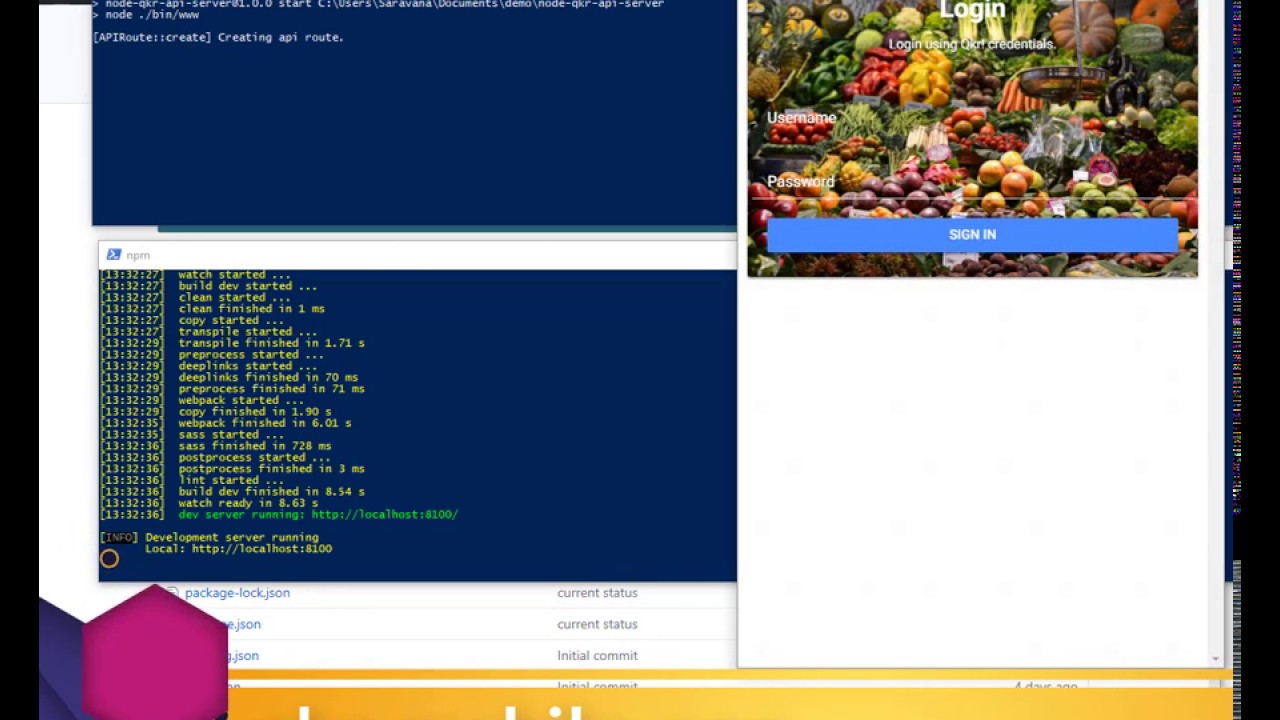
Task: Click '[APIRoute::create] Creating api route.' text
Action: [218, 37]
